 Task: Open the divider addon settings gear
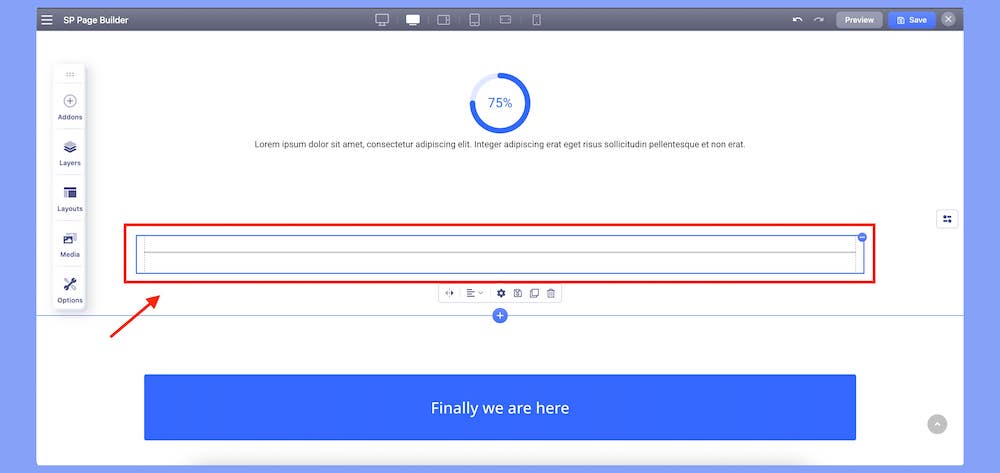(501, 293)
